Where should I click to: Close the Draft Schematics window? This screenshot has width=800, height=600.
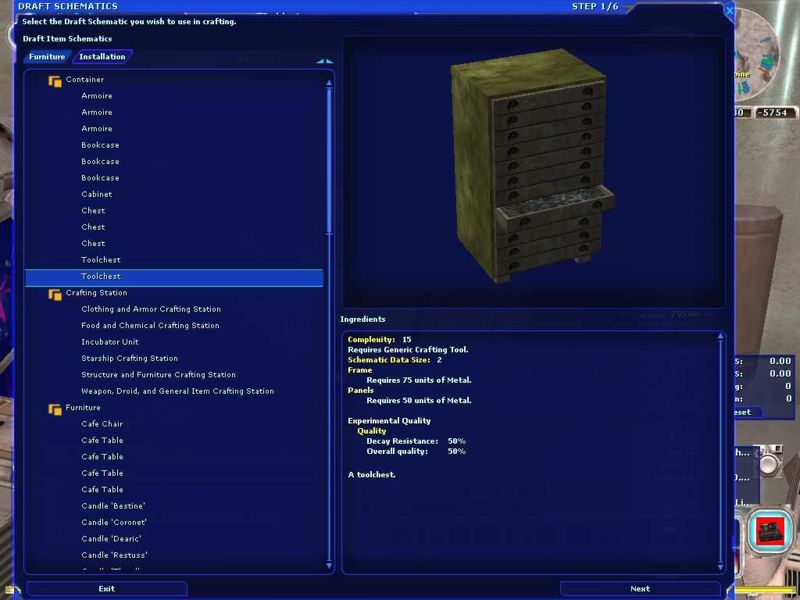pos(728,11)
